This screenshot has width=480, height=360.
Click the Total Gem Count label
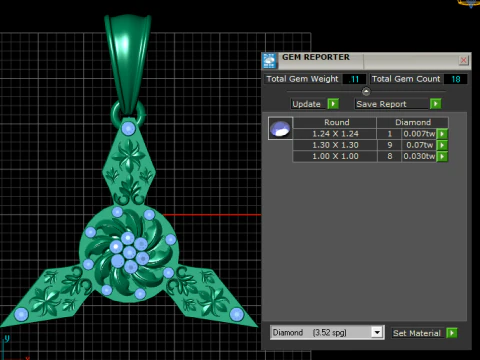(406, 79)
